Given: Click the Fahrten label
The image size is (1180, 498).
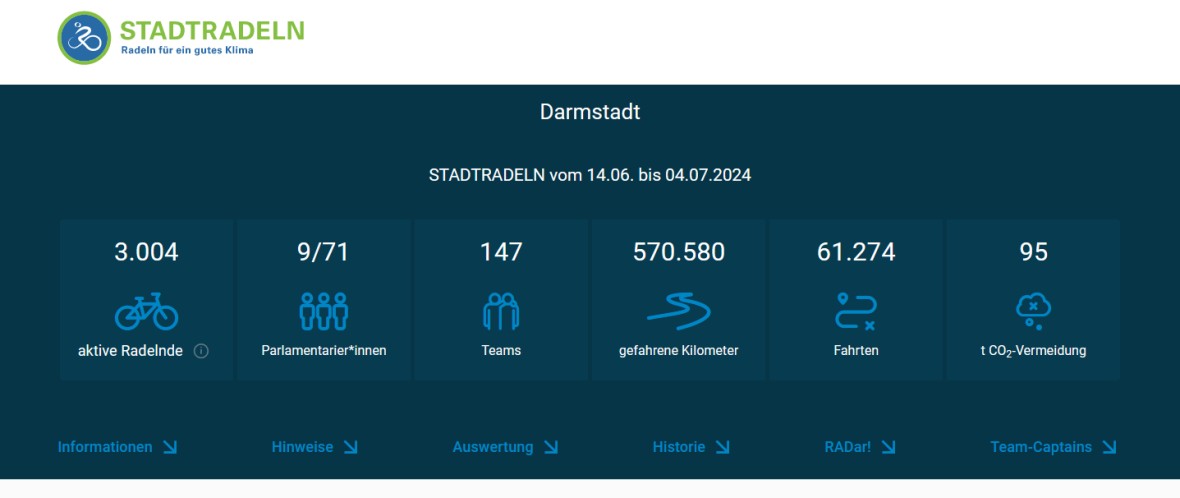Looking at the screenshot, I should coord(856,351).
